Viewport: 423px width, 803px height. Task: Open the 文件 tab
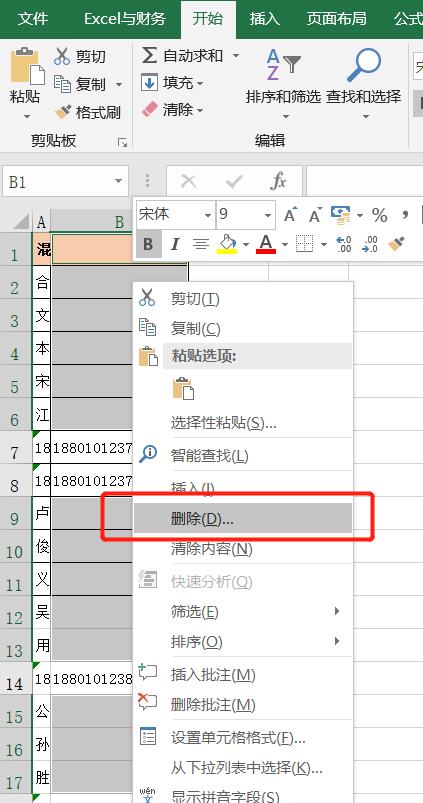pyautogui.click(x=33, y=19)
